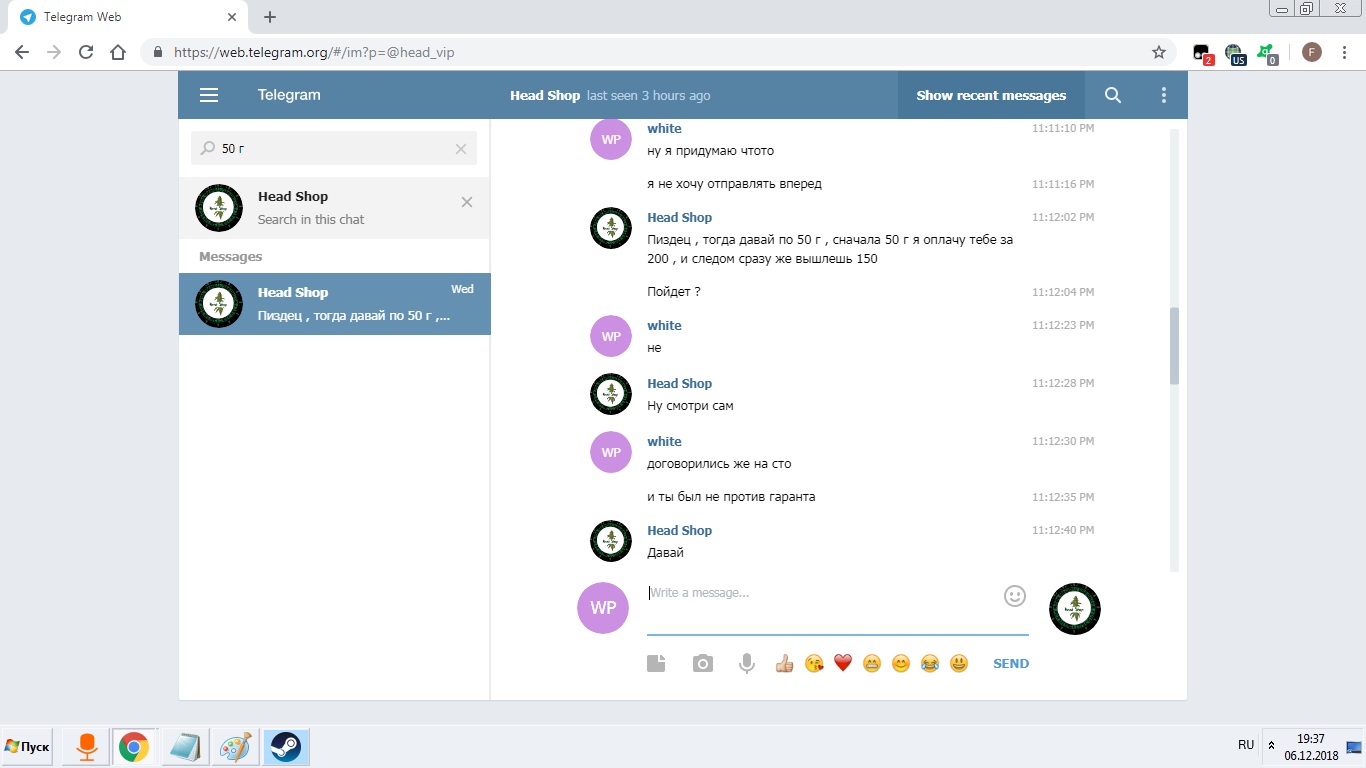Insert the grinning face emoji
Viewport: 1366px width, 768px height.
871,663
